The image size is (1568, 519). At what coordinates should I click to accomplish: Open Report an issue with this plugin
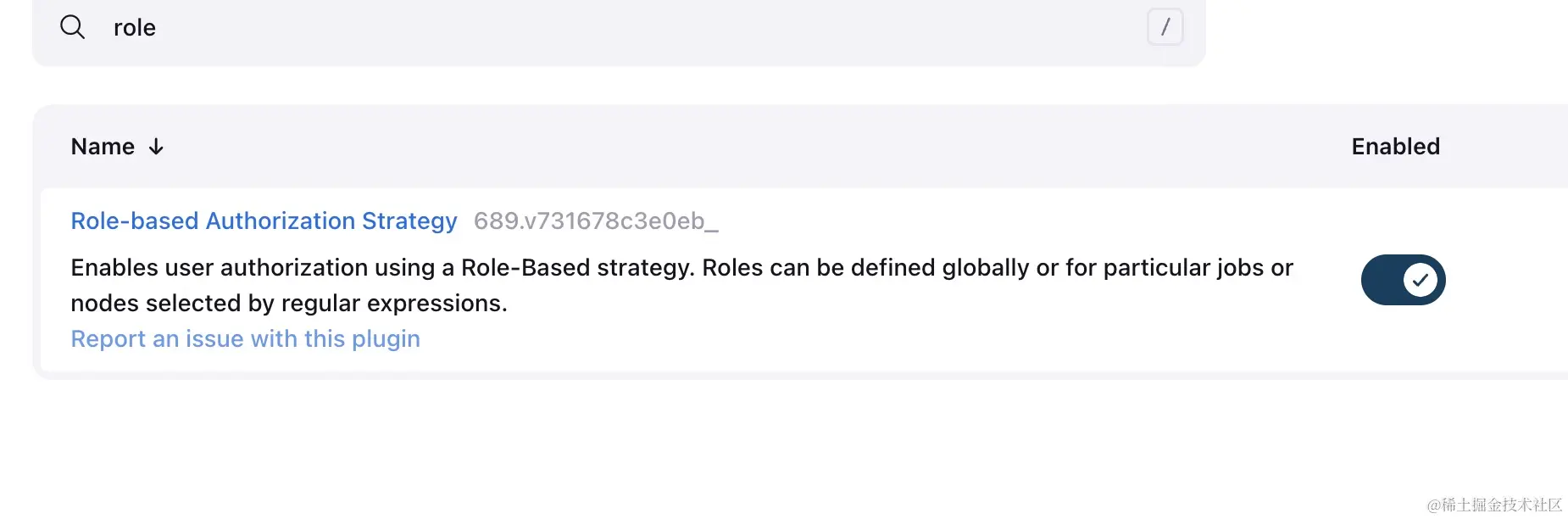[245, 338]
